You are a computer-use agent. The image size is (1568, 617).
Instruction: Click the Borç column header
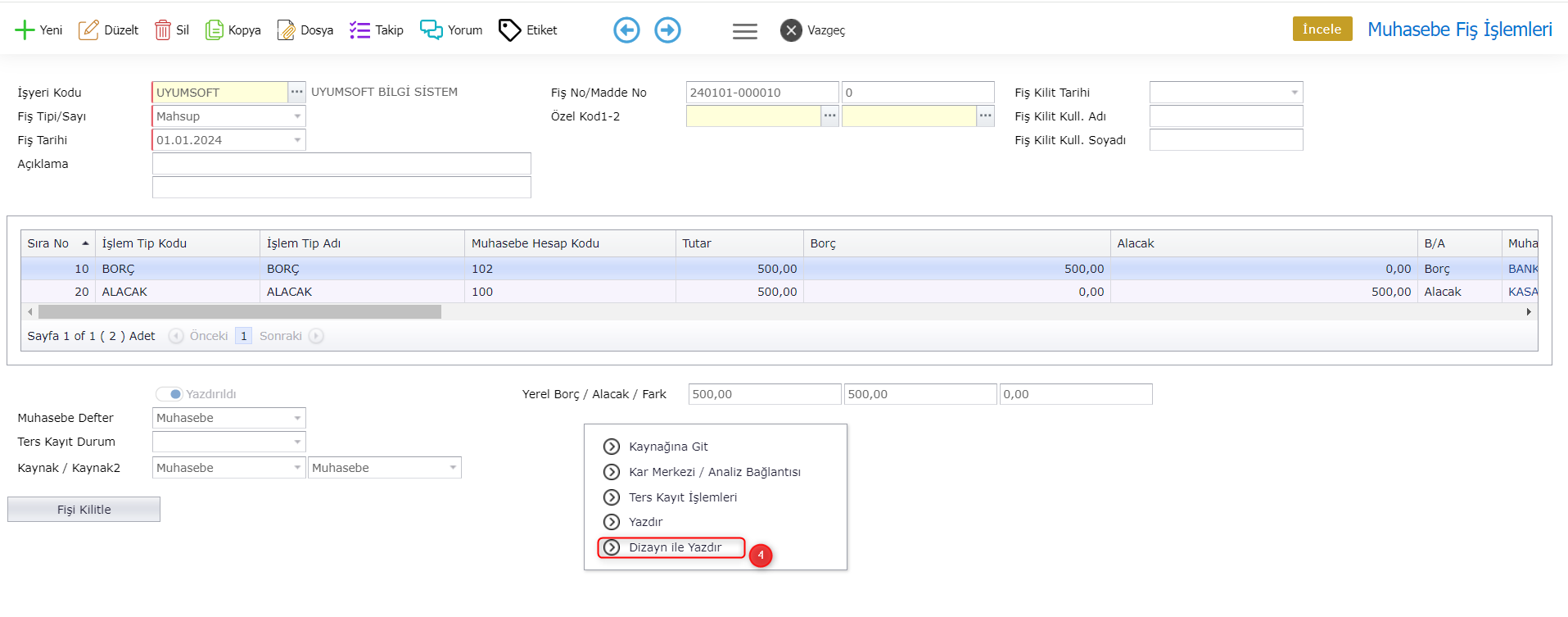[x=956, y=243]
